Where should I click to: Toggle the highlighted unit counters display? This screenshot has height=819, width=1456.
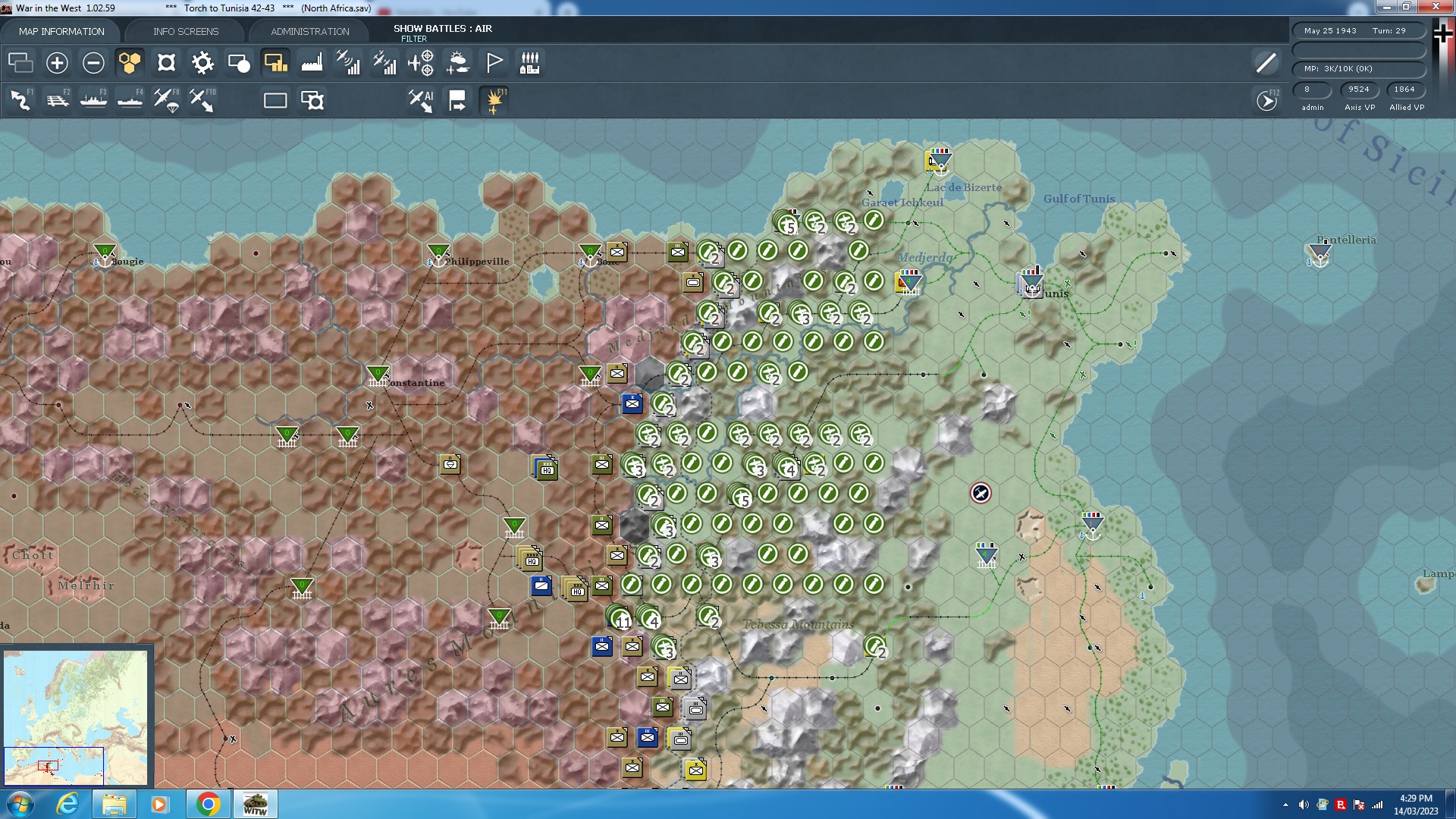coord(275,63)
